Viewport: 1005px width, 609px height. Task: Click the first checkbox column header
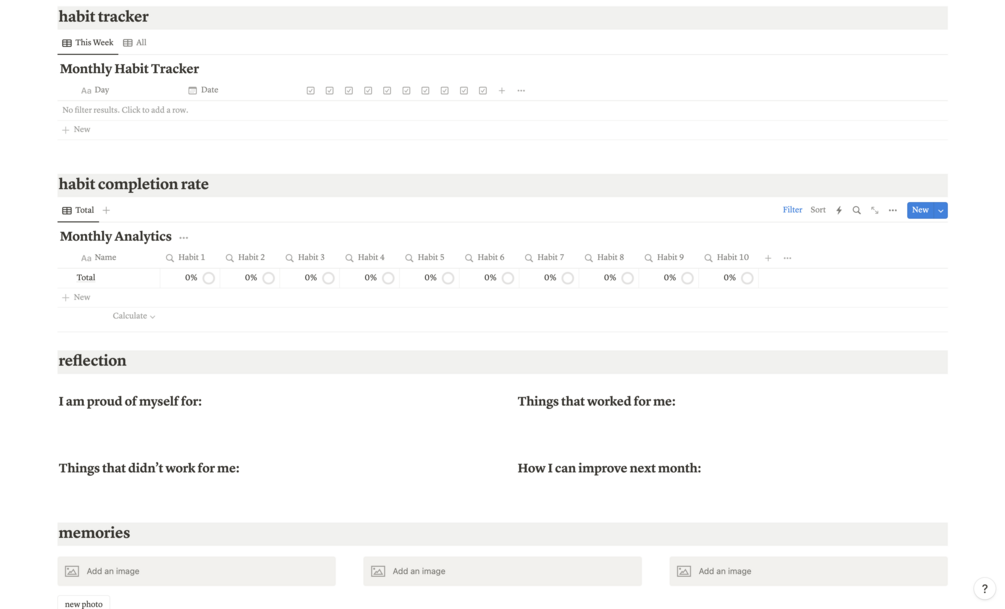[311, 90]
